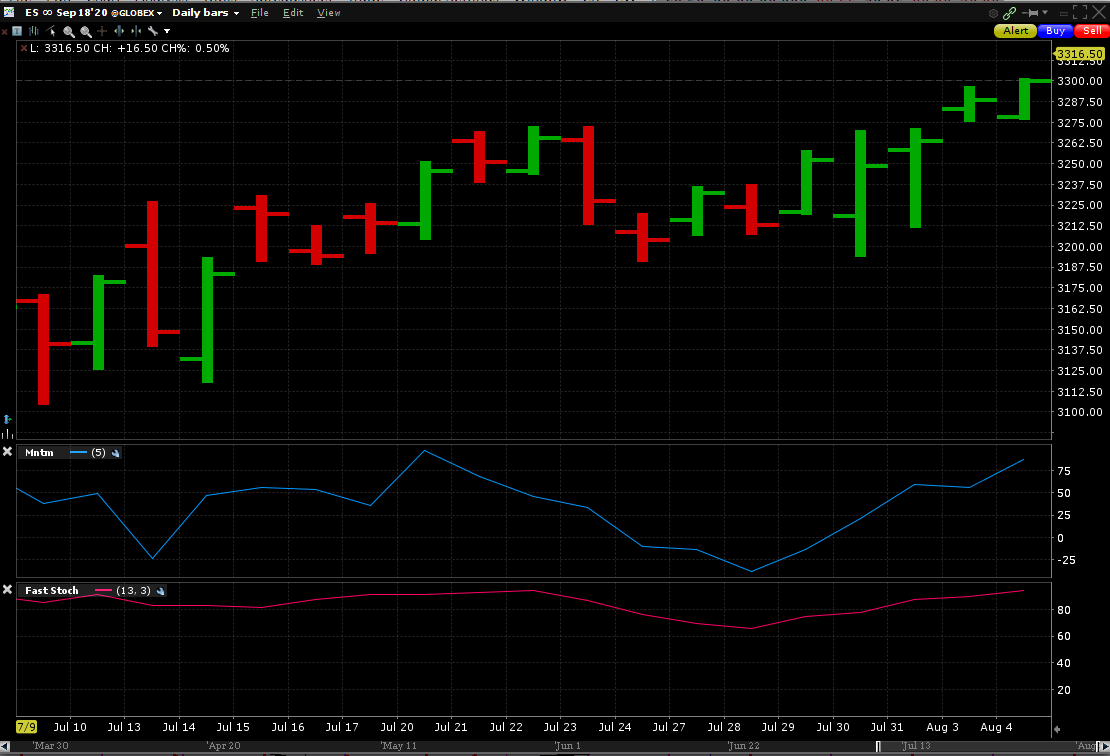The image size is (1110, 756).
Task: Click the blue vertical scale arrow icon
Action: [x=7, y=420]
